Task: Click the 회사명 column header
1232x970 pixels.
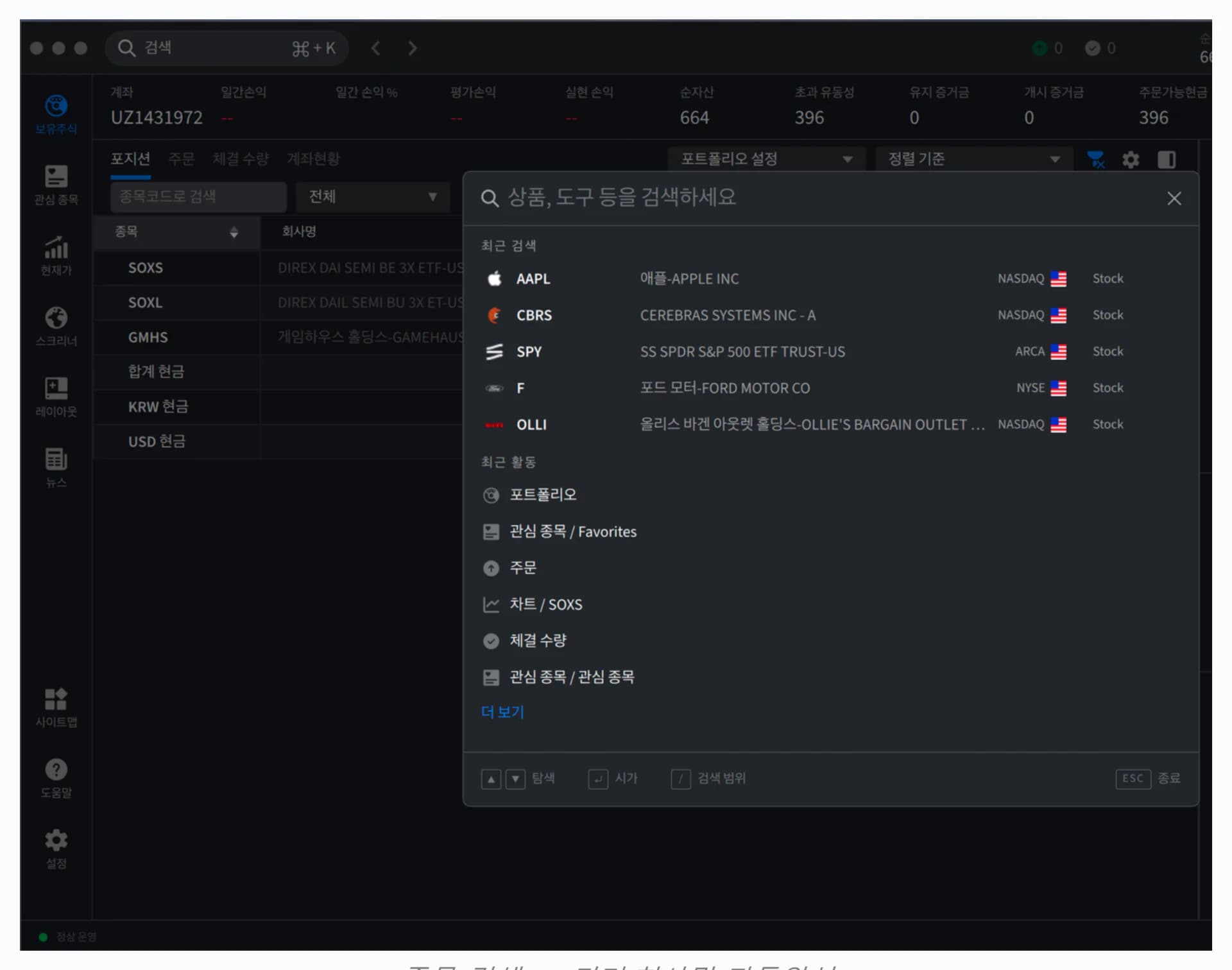Action: click(x=299, y=232)
